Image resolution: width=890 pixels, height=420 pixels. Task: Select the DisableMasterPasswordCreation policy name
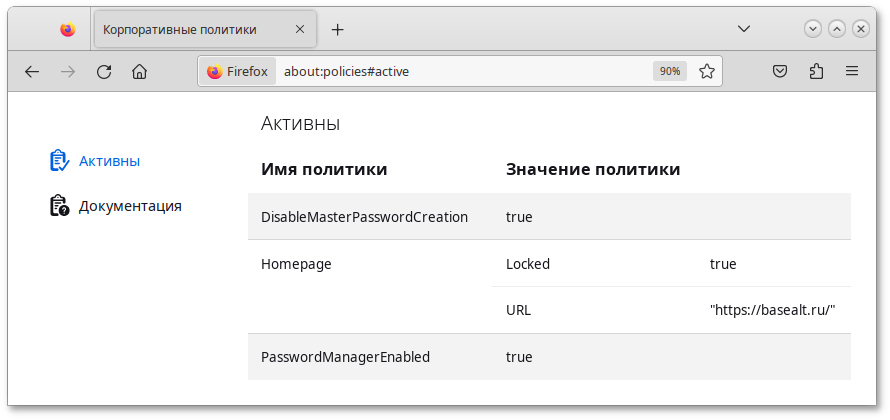click(364, 217)
